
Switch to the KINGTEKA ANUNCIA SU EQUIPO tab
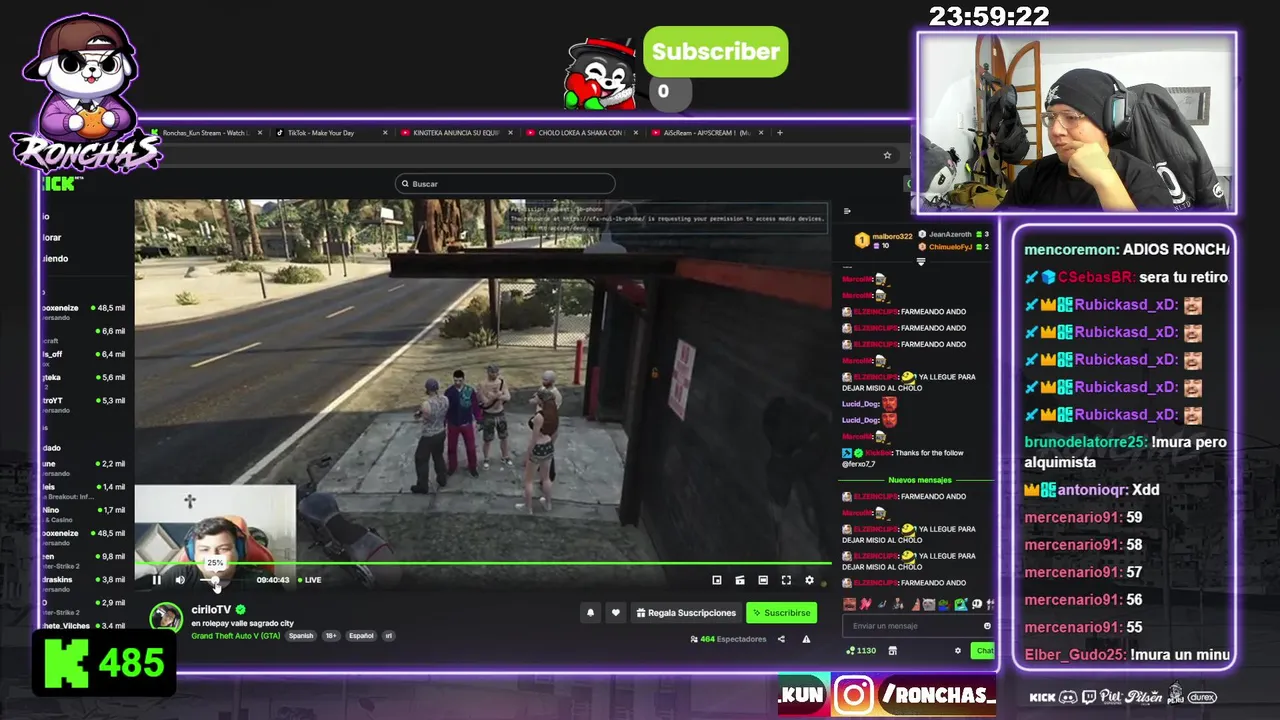455,133
